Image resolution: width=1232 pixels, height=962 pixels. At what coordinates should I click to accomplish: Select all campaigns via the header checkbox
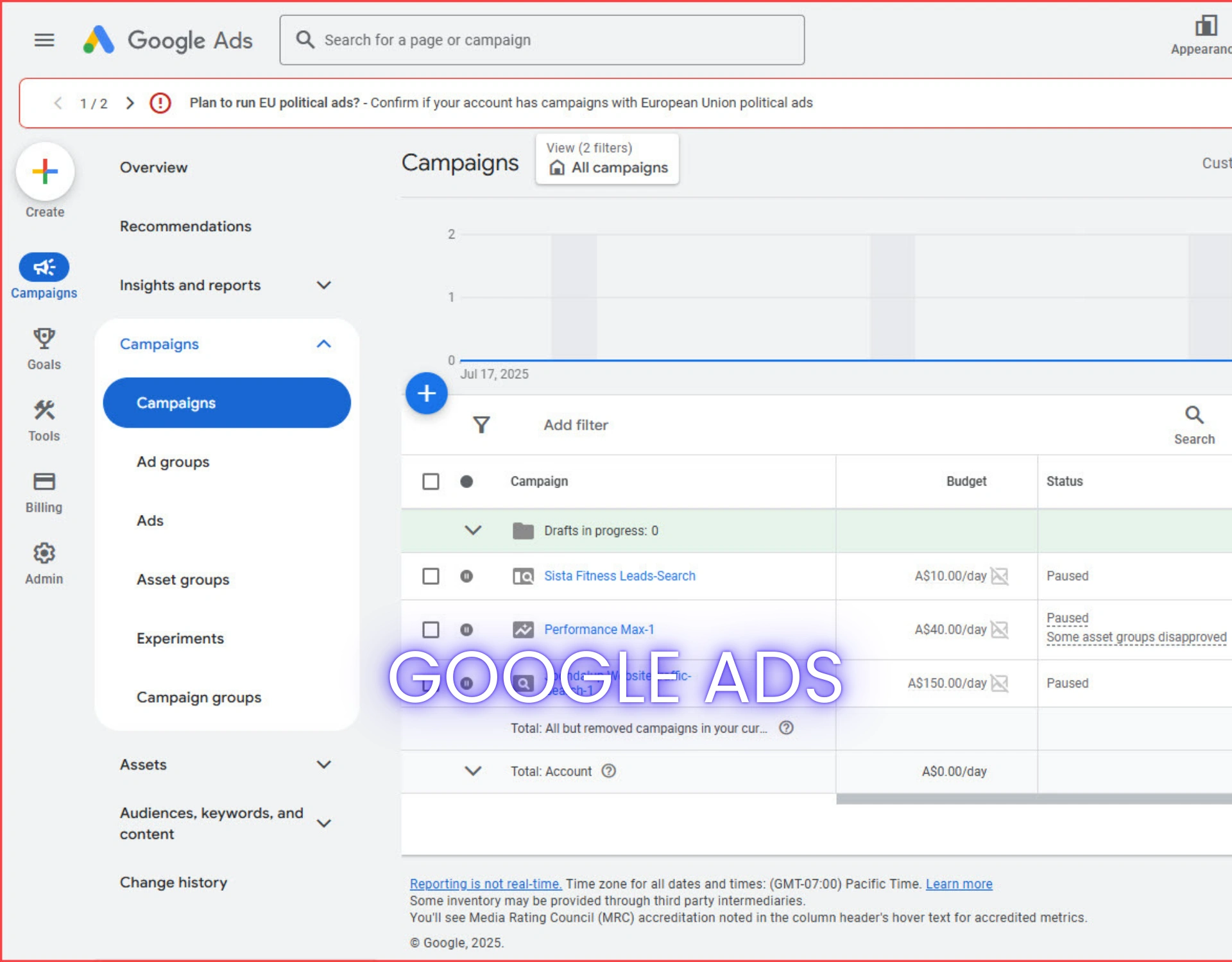[x=431, y=481]
